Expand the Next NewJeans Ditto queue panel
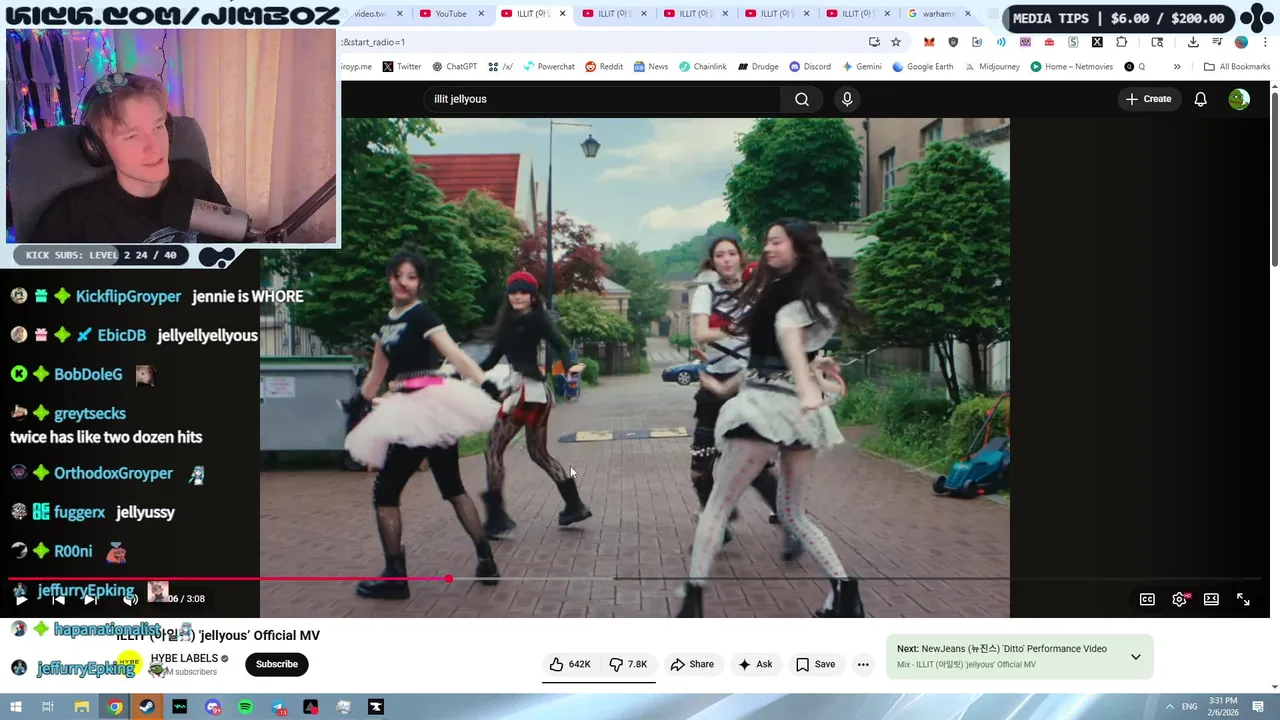This screenshot has height=720, width=1280. (1135, 657)
